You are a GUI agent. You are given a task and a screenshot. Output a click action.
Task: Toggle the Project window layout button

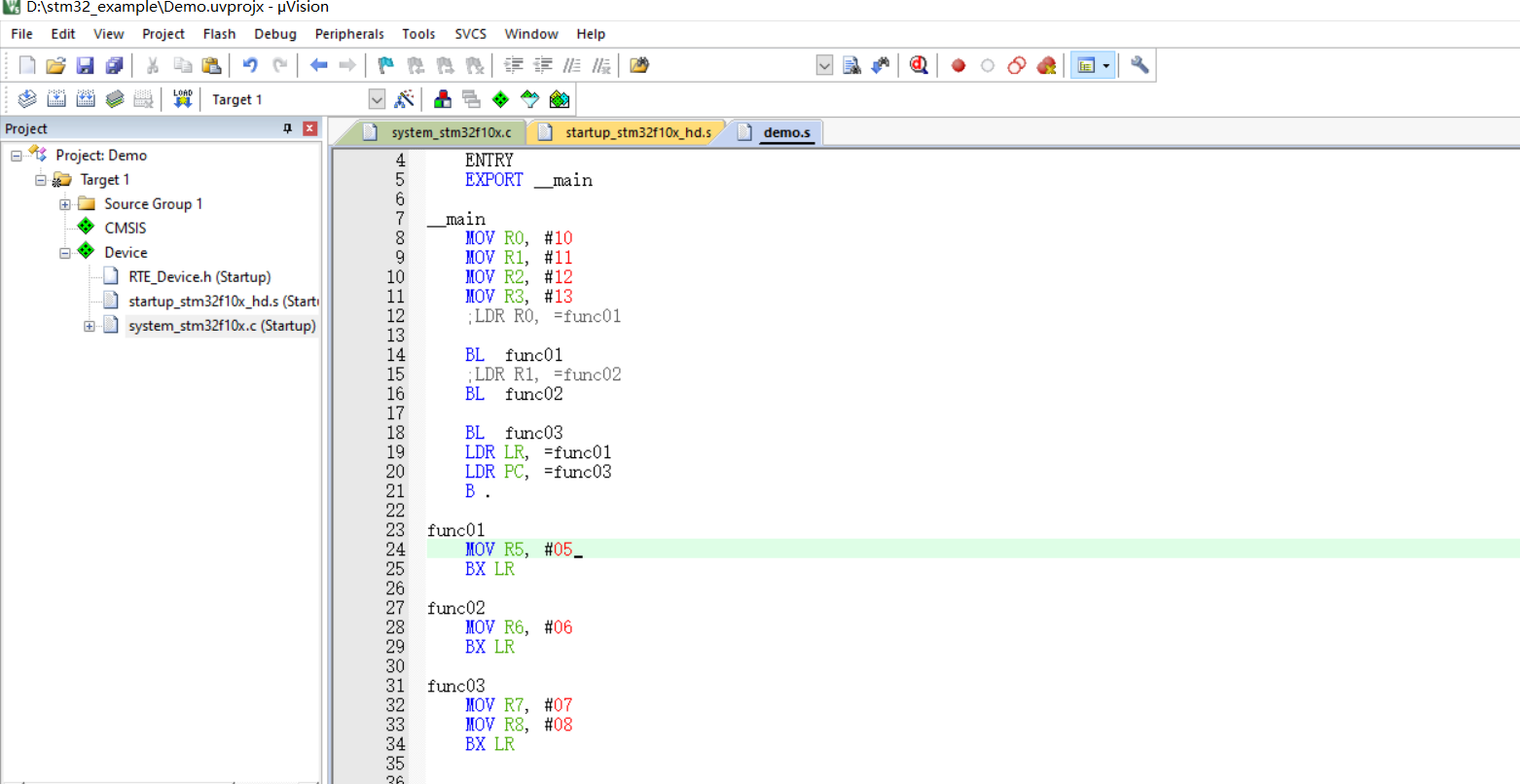pyautogui.click(x=1085, y=65)
